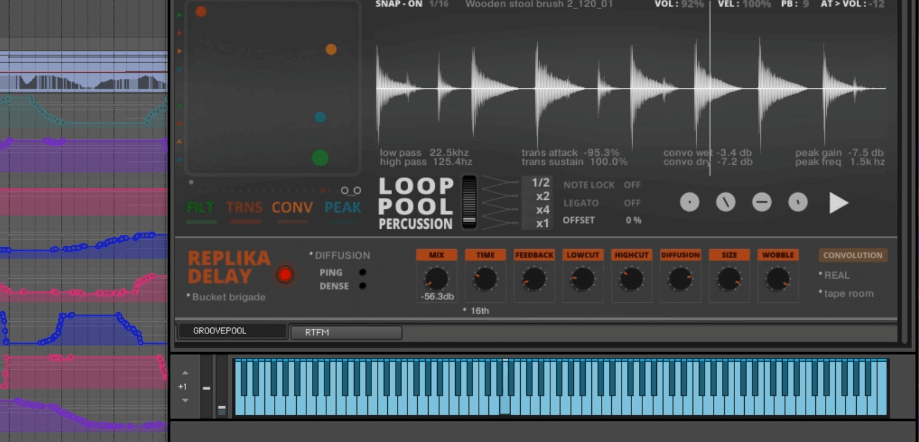
Task: Click the mod wheel strip beside keyboard
Action: click(x=222, y=386)
